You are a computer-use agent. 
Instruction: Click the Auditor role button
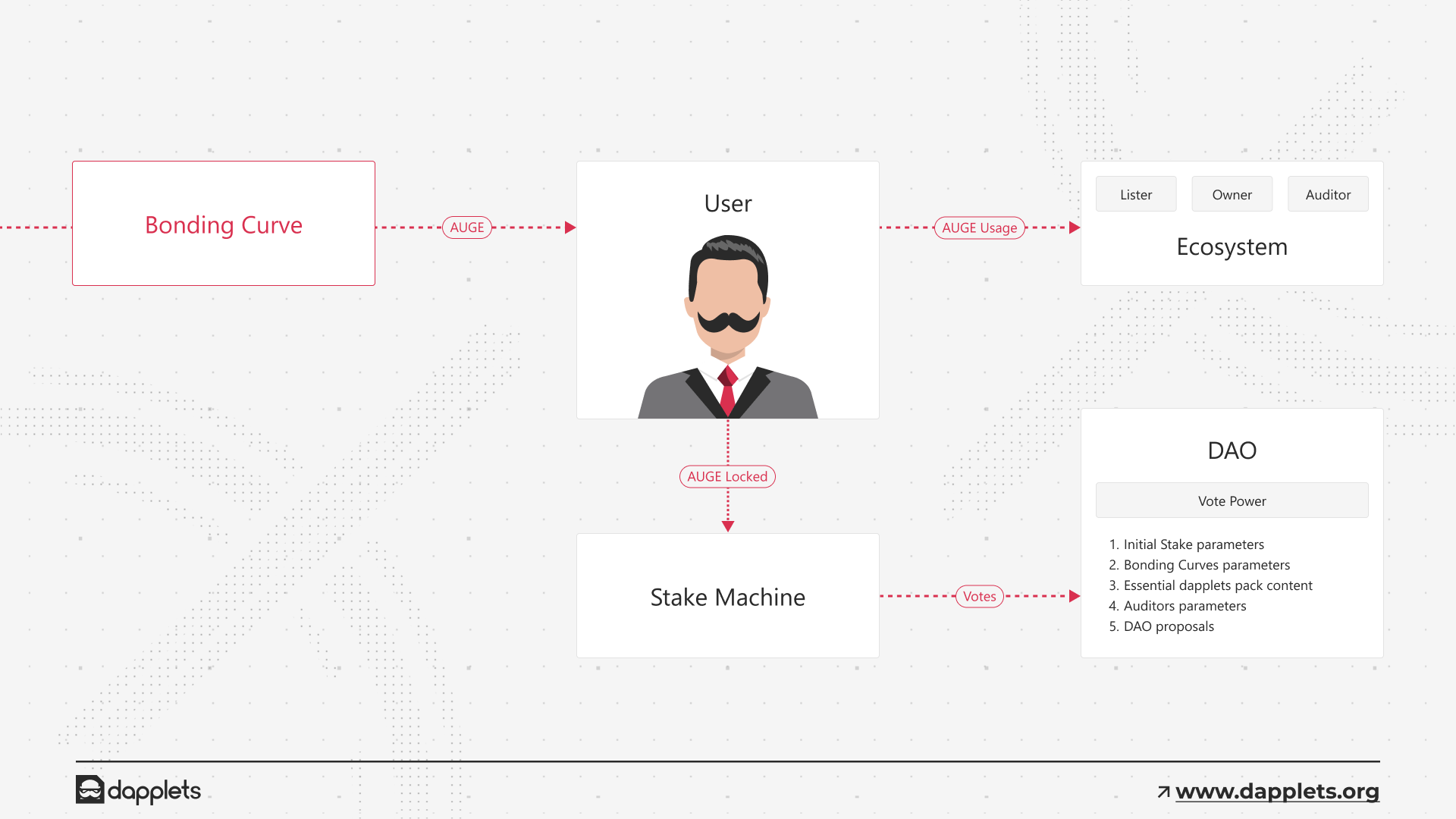click(x=1328, y=195)
